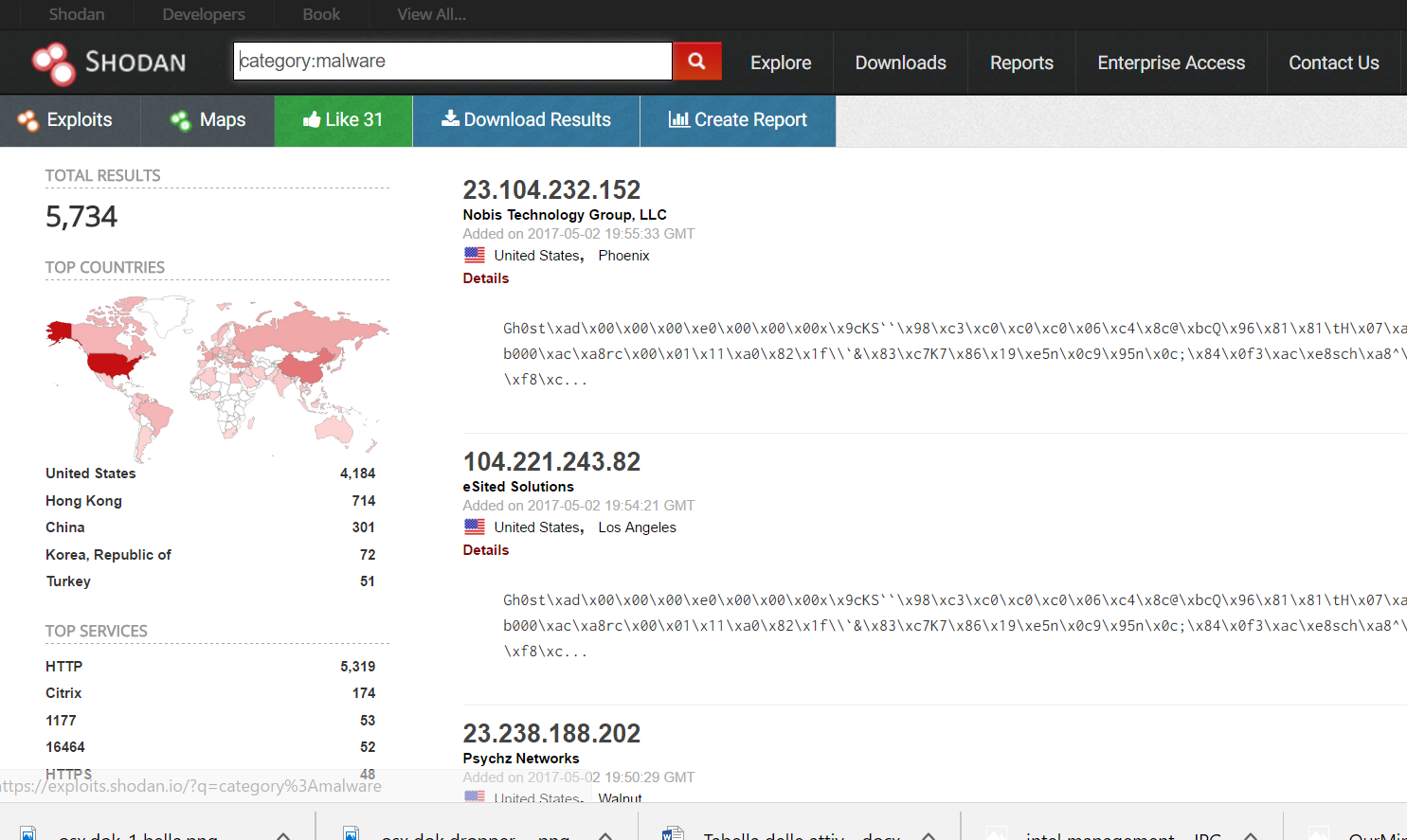Screen dimensions: 1407x840
Task: Click the red search magnifier button
Action: [696, 62]
